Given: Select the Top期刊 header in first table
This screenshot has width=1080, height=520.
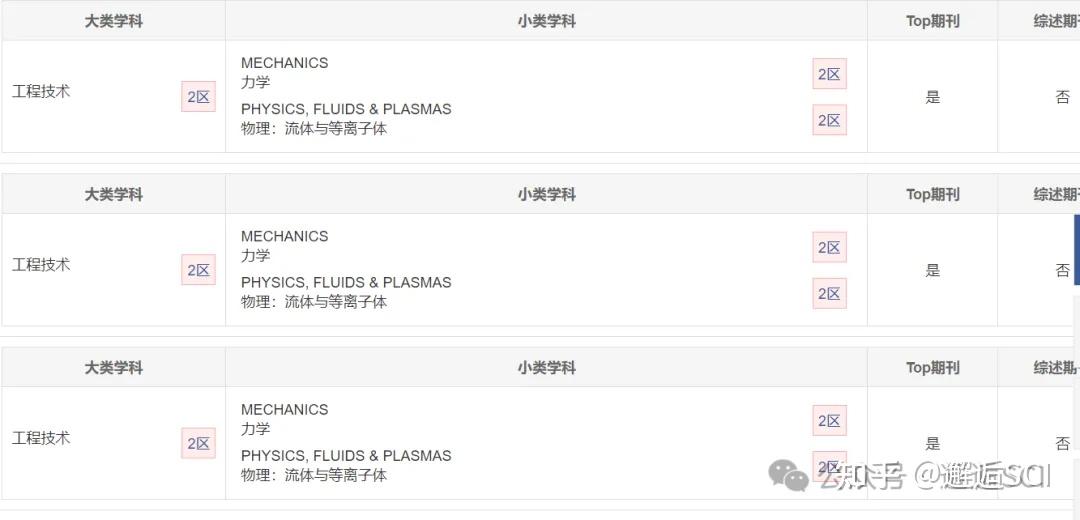Looking at the screenshot, I should click(x=933, y=21).
